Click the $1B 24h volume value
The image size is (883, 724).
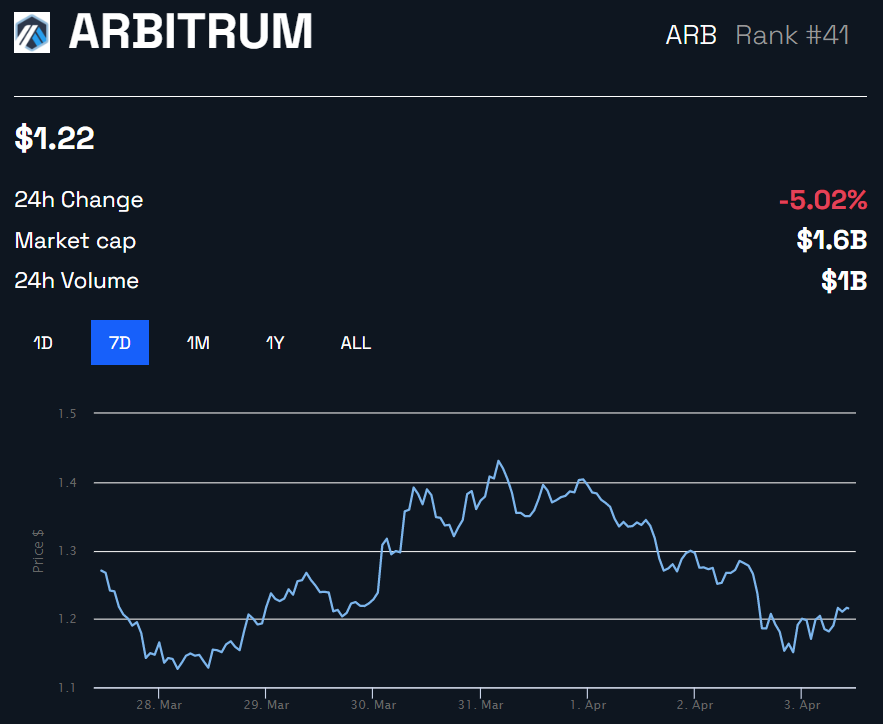844,280
